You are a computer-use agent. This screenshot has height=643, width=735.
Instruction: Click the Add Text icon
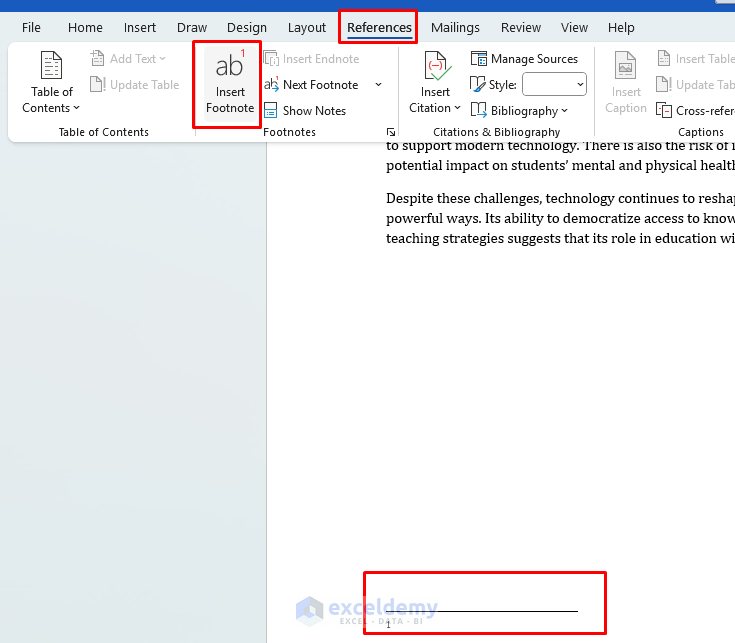(x=97, y=59)
